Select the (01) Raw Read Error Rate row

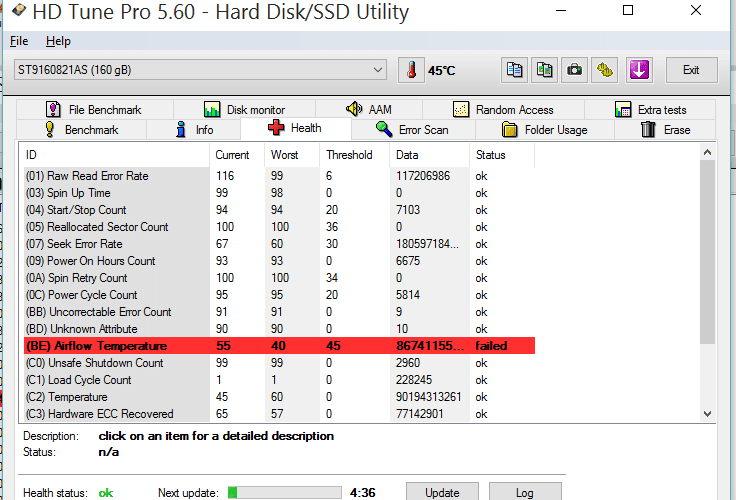(x=279, y=176)
